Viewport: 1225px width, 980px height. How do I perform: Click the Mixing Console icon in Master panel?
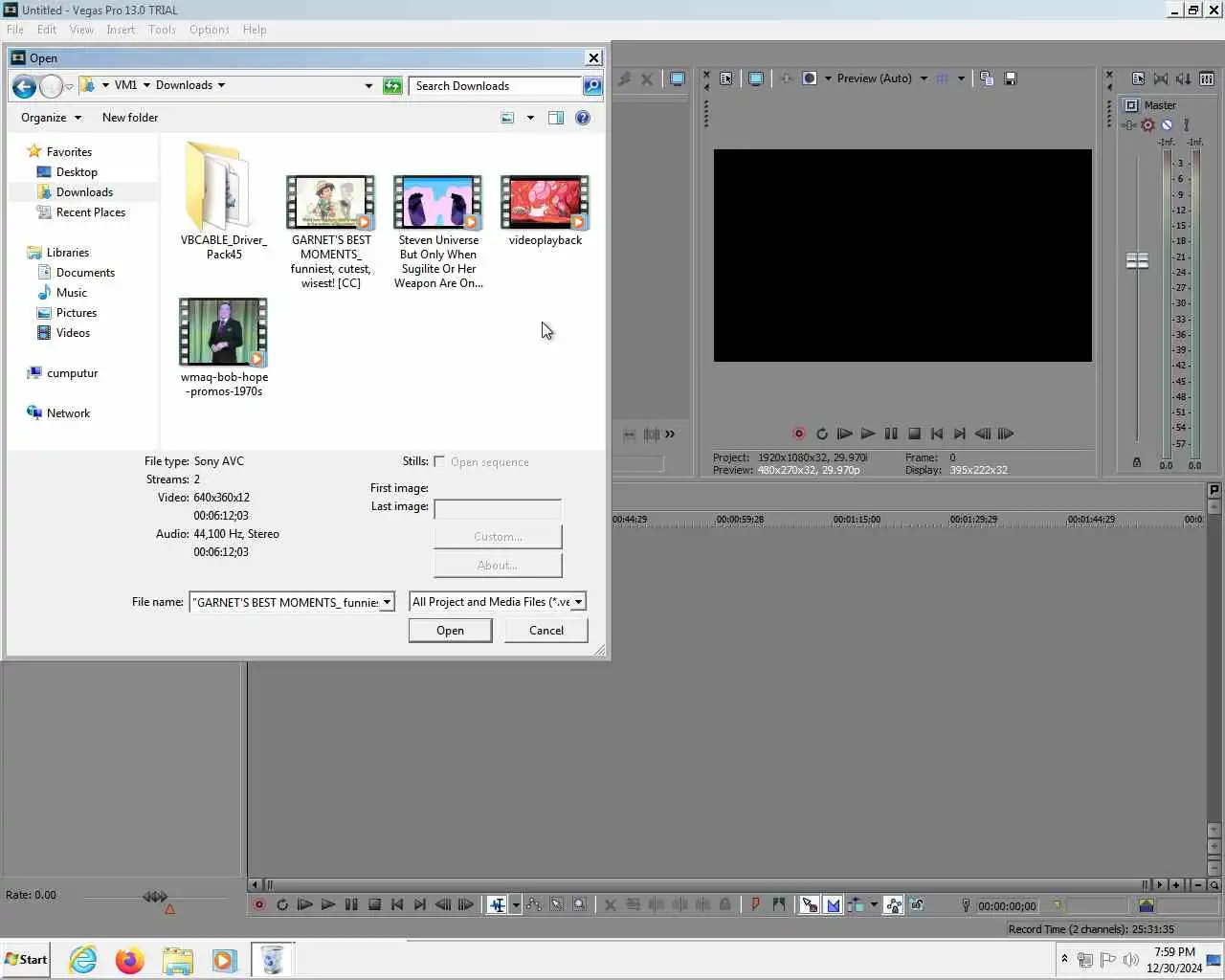(1207, 78)
